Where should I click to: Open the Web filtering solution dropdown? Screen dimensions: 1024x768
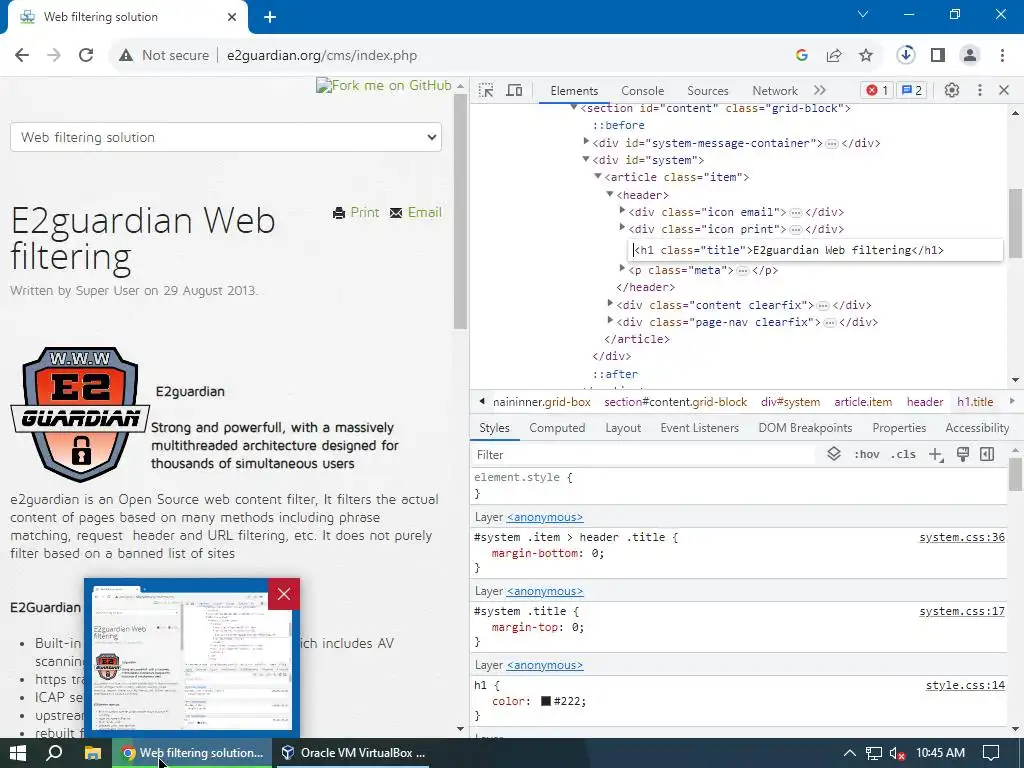click(x=226, y=137)
